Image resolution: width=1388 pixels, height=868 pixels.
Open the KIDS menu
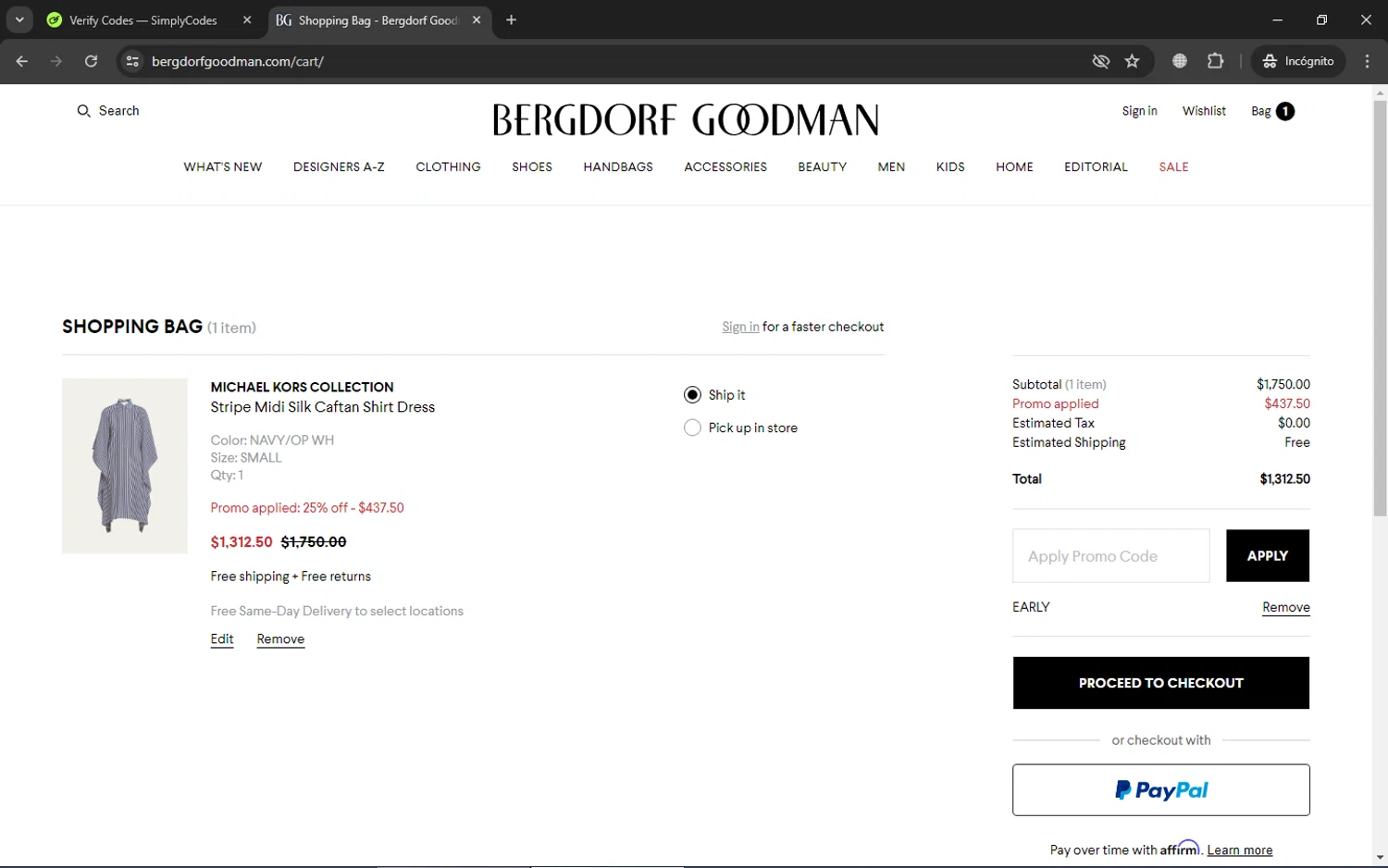950,167
